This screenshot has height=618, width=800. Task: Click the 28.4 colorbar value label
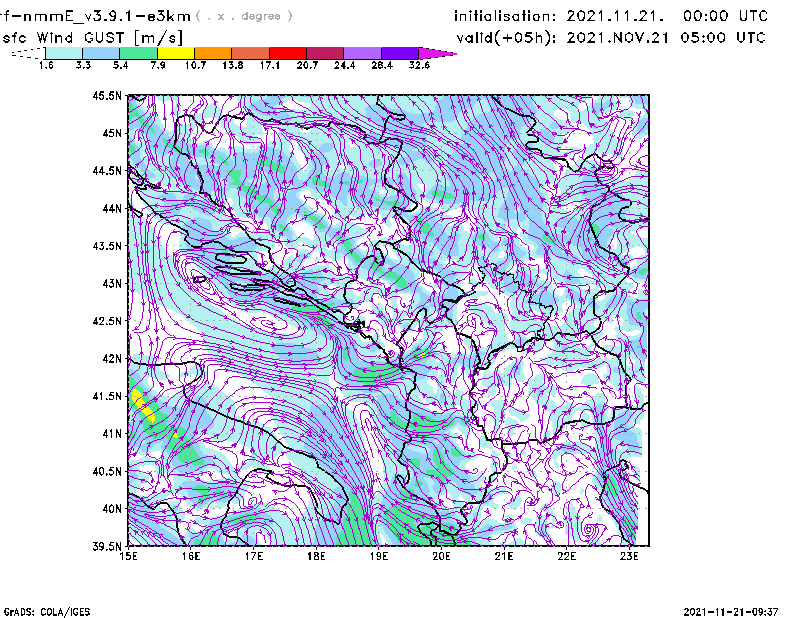(382, 65)
